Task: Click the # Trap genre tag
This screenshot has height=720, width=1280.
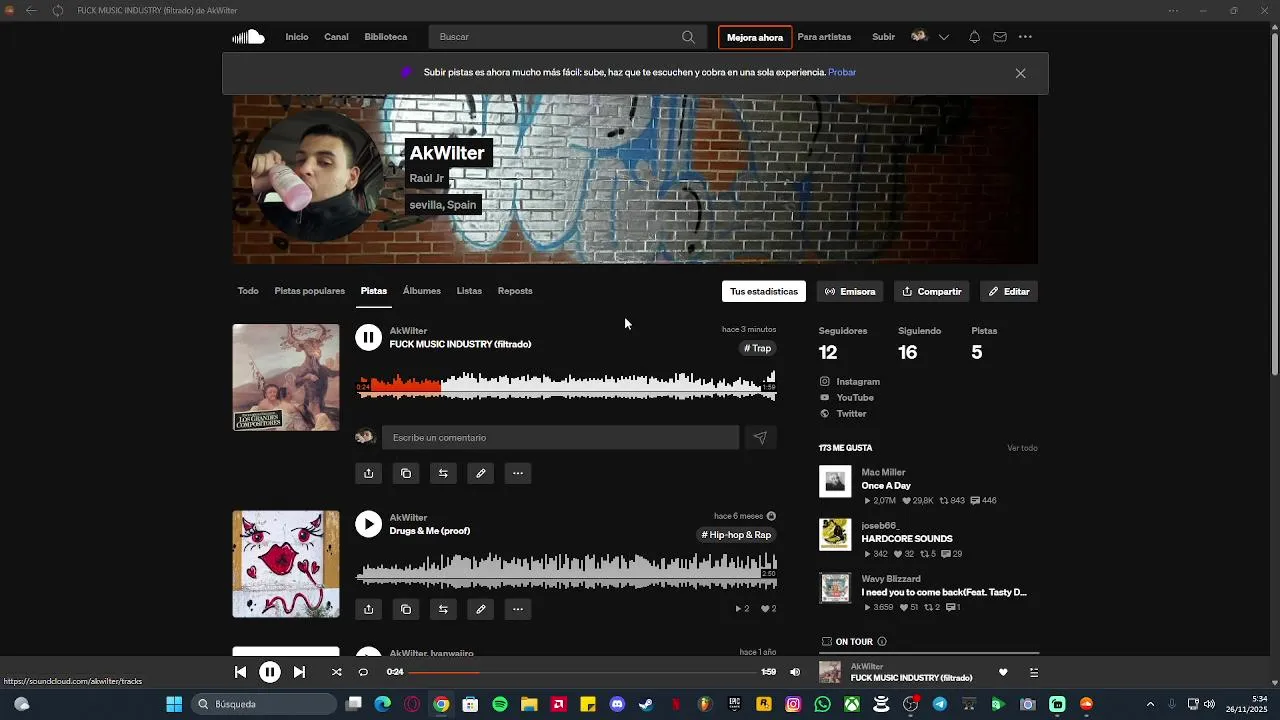Action: click(758, 348)
